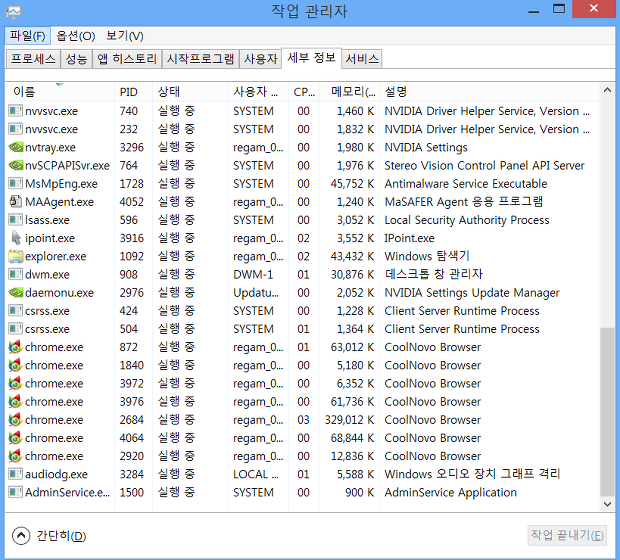
Task: Select the 'Updatu...' user cell
Action: [256, 293]
